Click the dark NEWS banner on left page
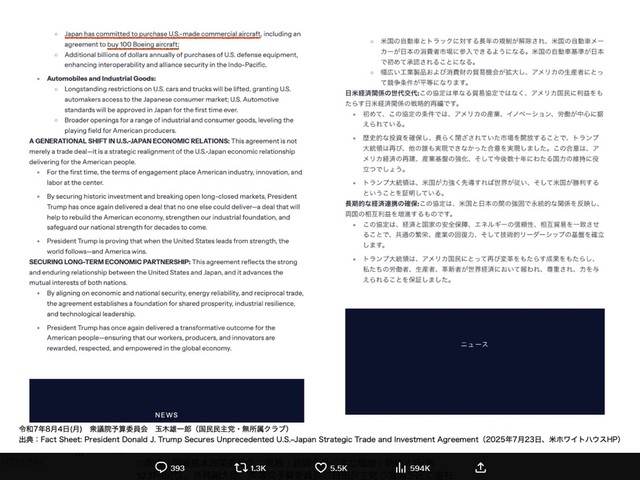The width and height of the screenshot is (640, 480). click(x=166, y=400)
